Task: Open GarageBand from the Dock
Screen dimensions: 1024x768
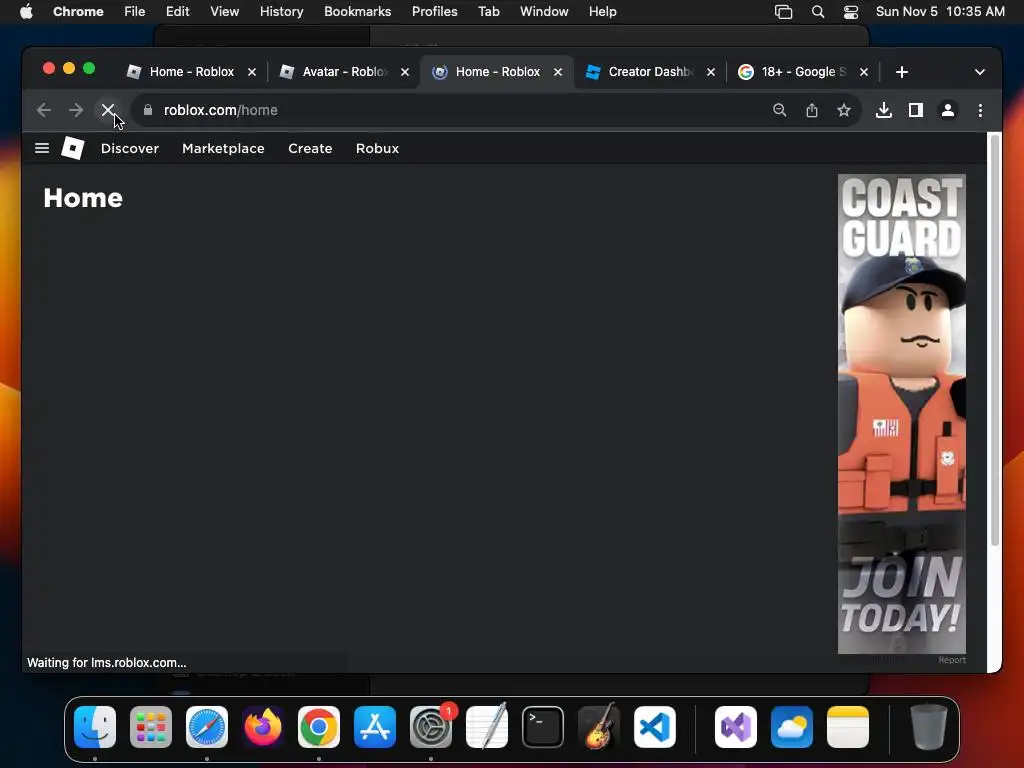Action: [599, 727]
